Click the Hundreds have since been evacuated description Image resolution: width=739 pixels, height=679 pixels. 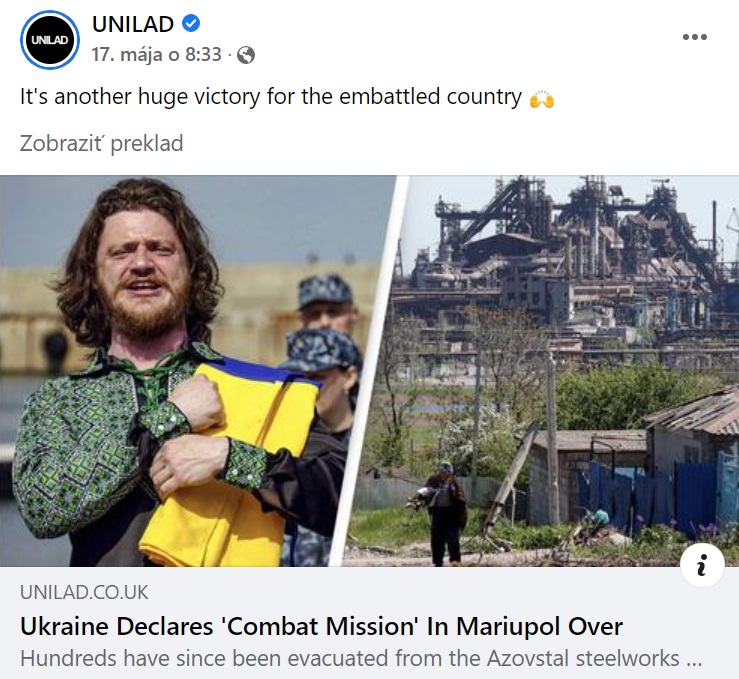(361, 658)
